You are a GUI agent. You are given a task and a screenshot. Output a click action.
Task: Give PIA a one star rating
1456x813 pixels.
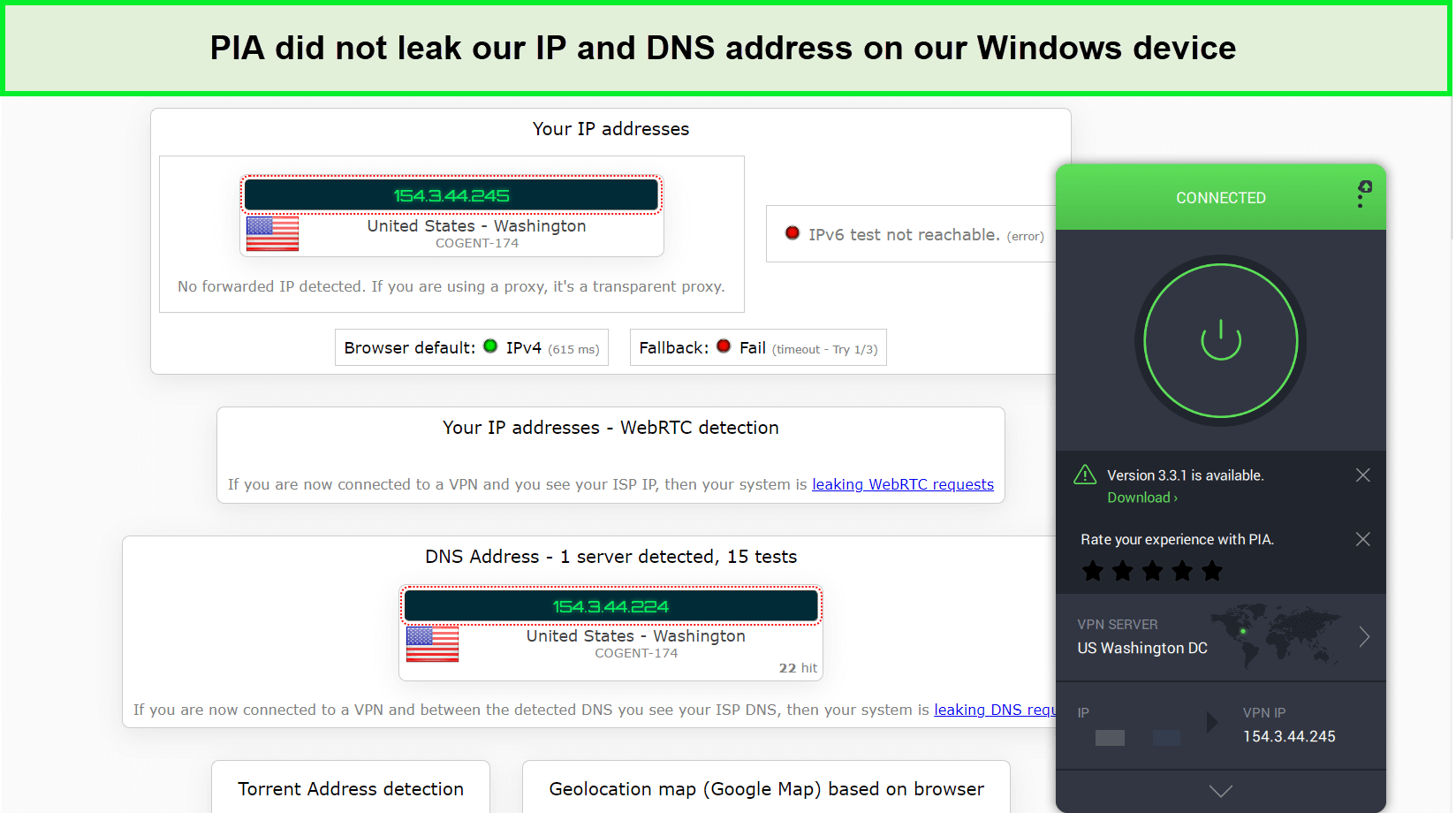(1093, 571)
